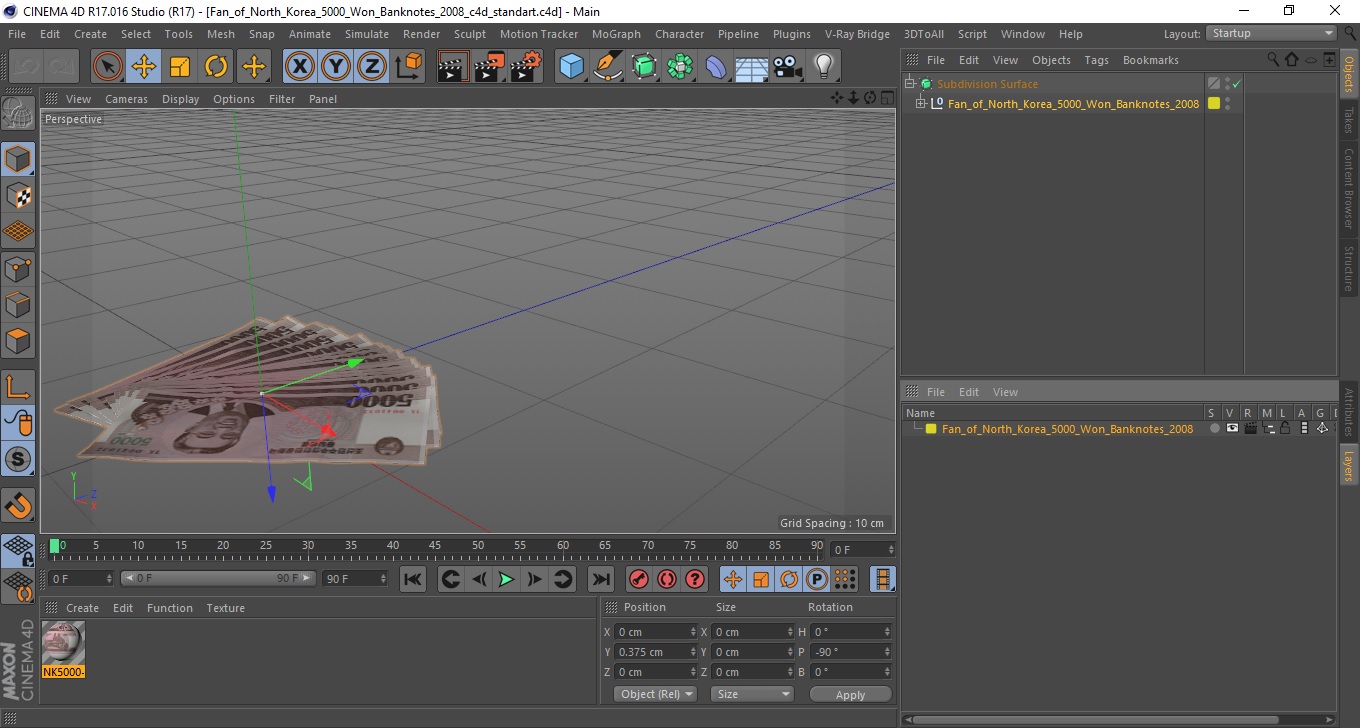Screen dimensions: 1360x728
Task: Open the Spline Pen tool
Action: click(608, 67)
